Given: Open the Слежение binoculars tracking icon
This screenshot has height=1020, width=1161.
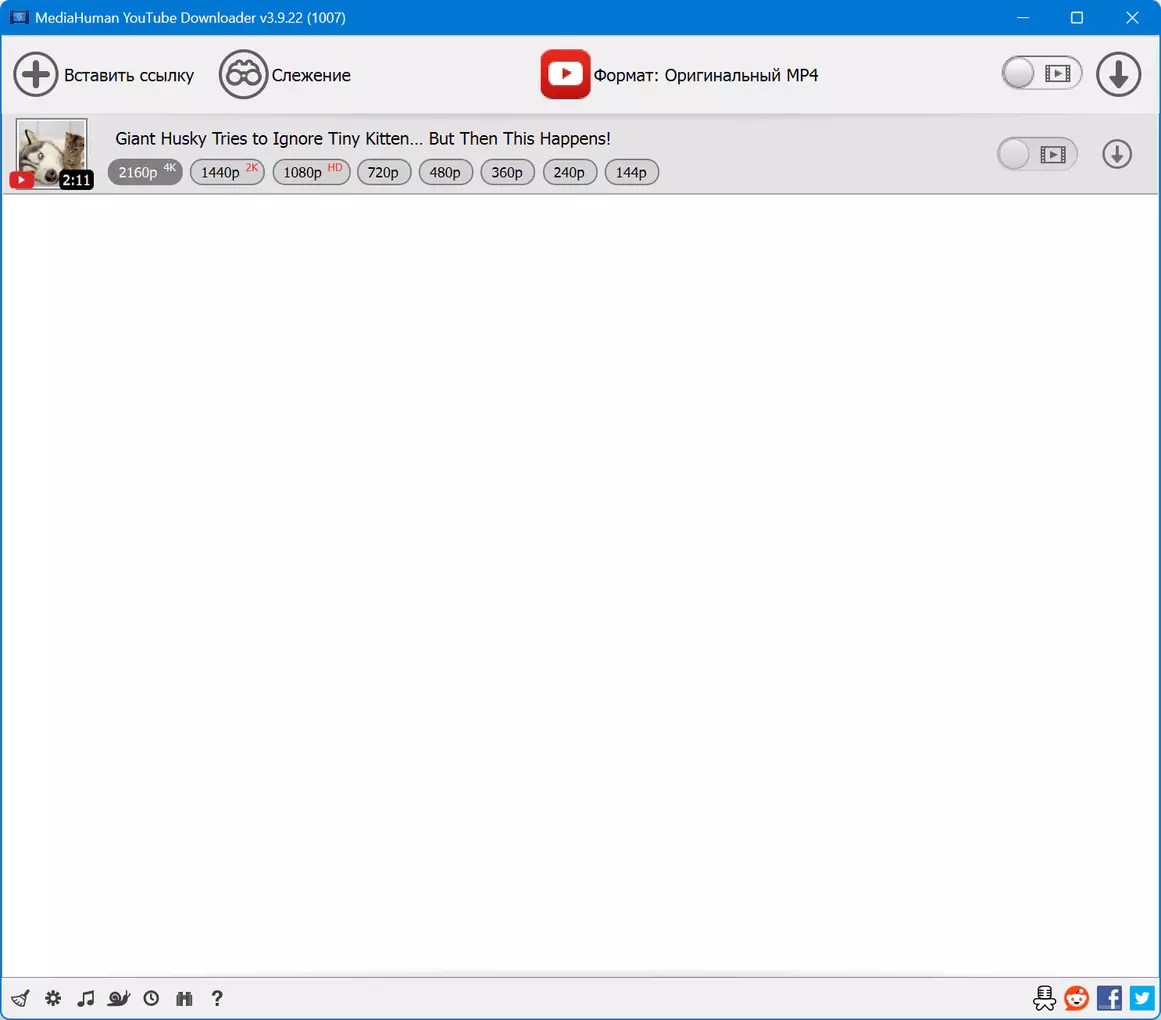Looking at the screenshot, I should tap(243, 75).
